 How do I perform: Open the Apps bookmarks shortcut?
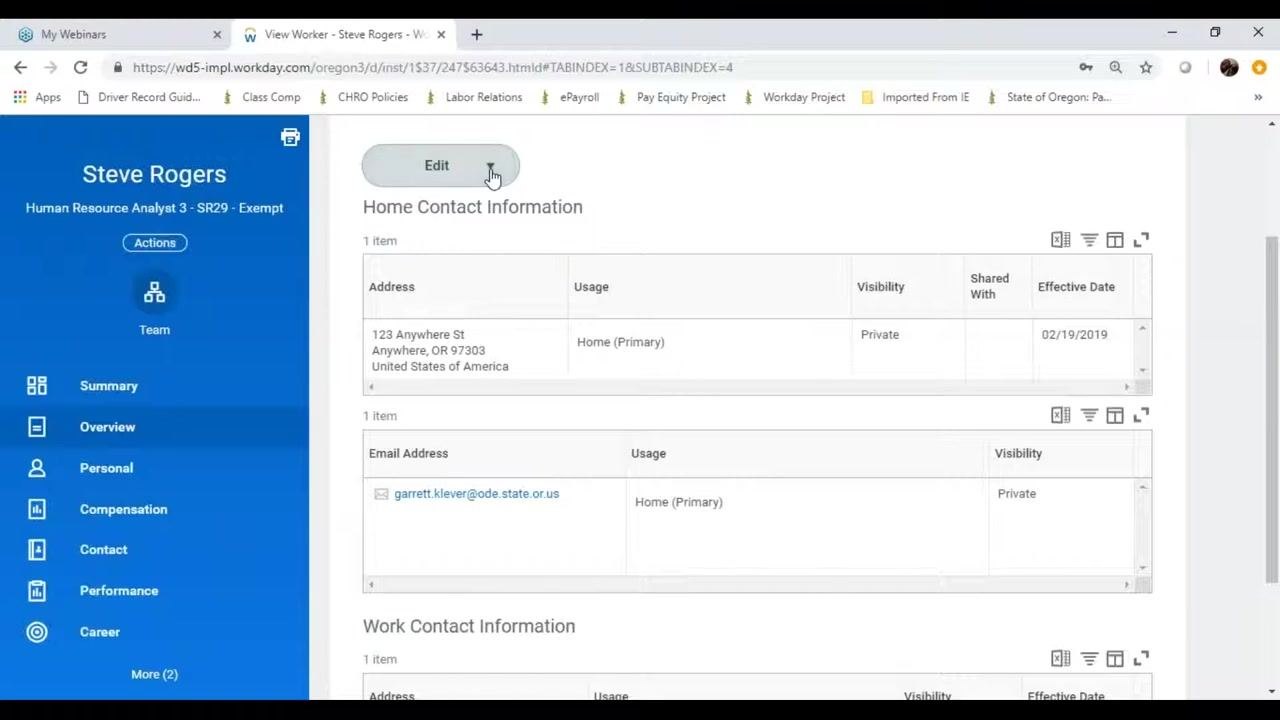(37, 97)
